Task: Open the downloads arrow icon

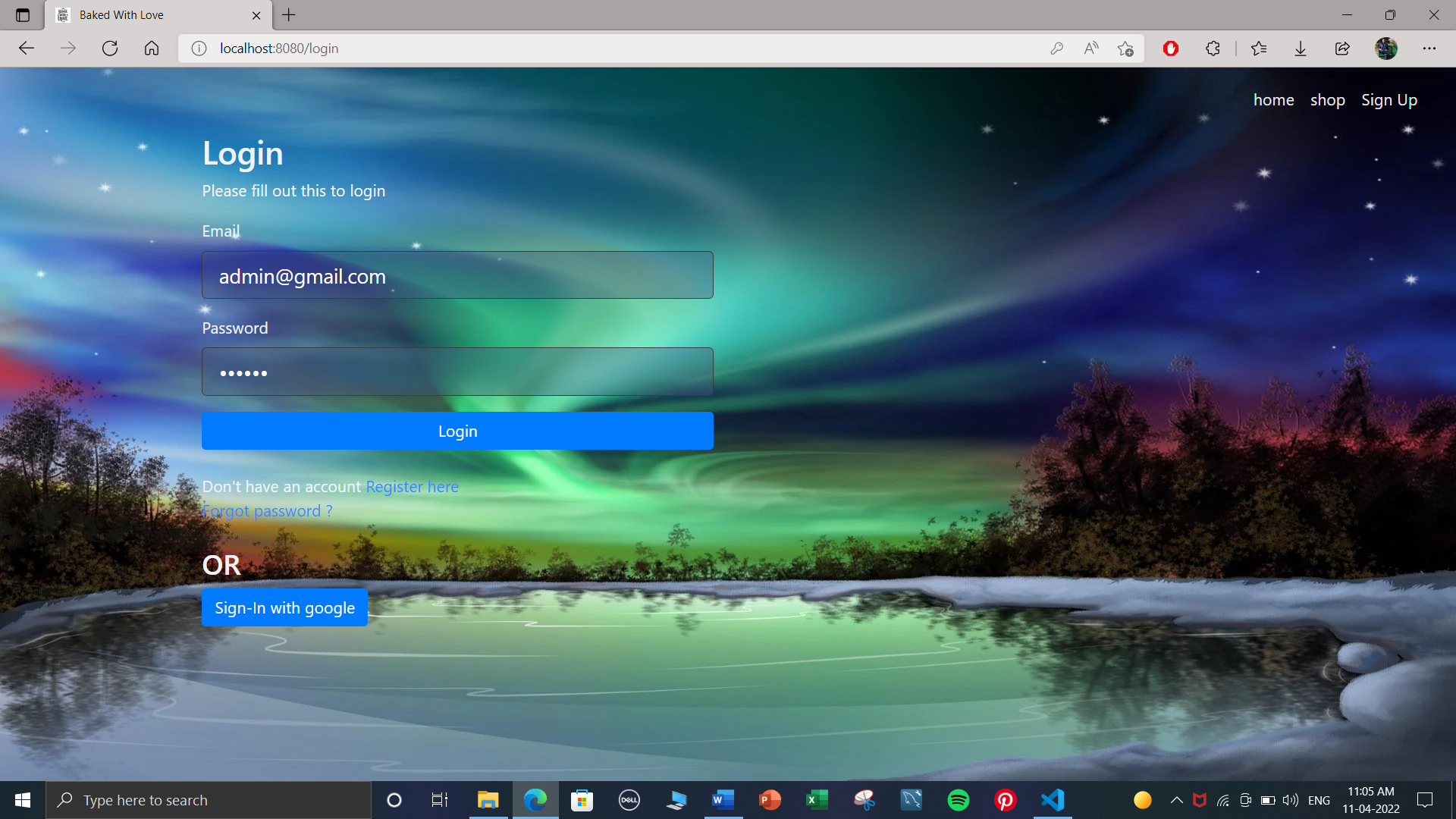Action: [1301, 49]
